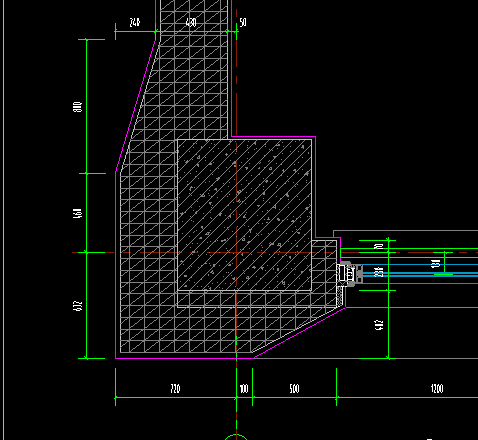Select the 800 vertical dimension text
This screenshot has height=440, width=478.
click(x=77, y=107)
